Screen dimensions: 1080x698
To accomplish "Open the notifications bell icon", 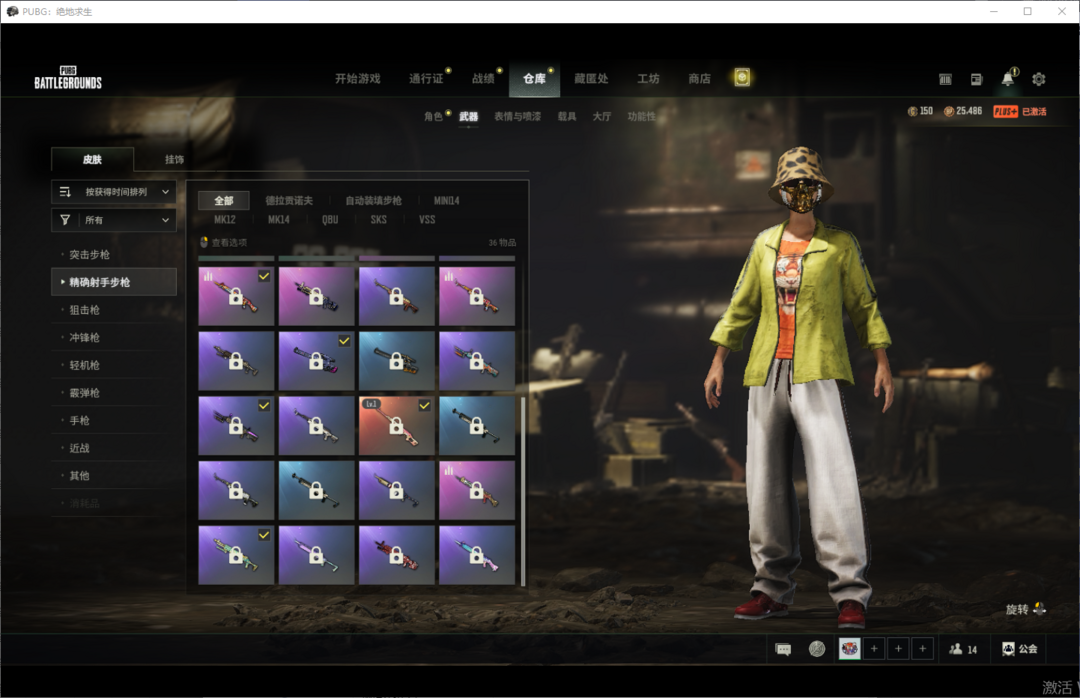I will (1008, 79).
